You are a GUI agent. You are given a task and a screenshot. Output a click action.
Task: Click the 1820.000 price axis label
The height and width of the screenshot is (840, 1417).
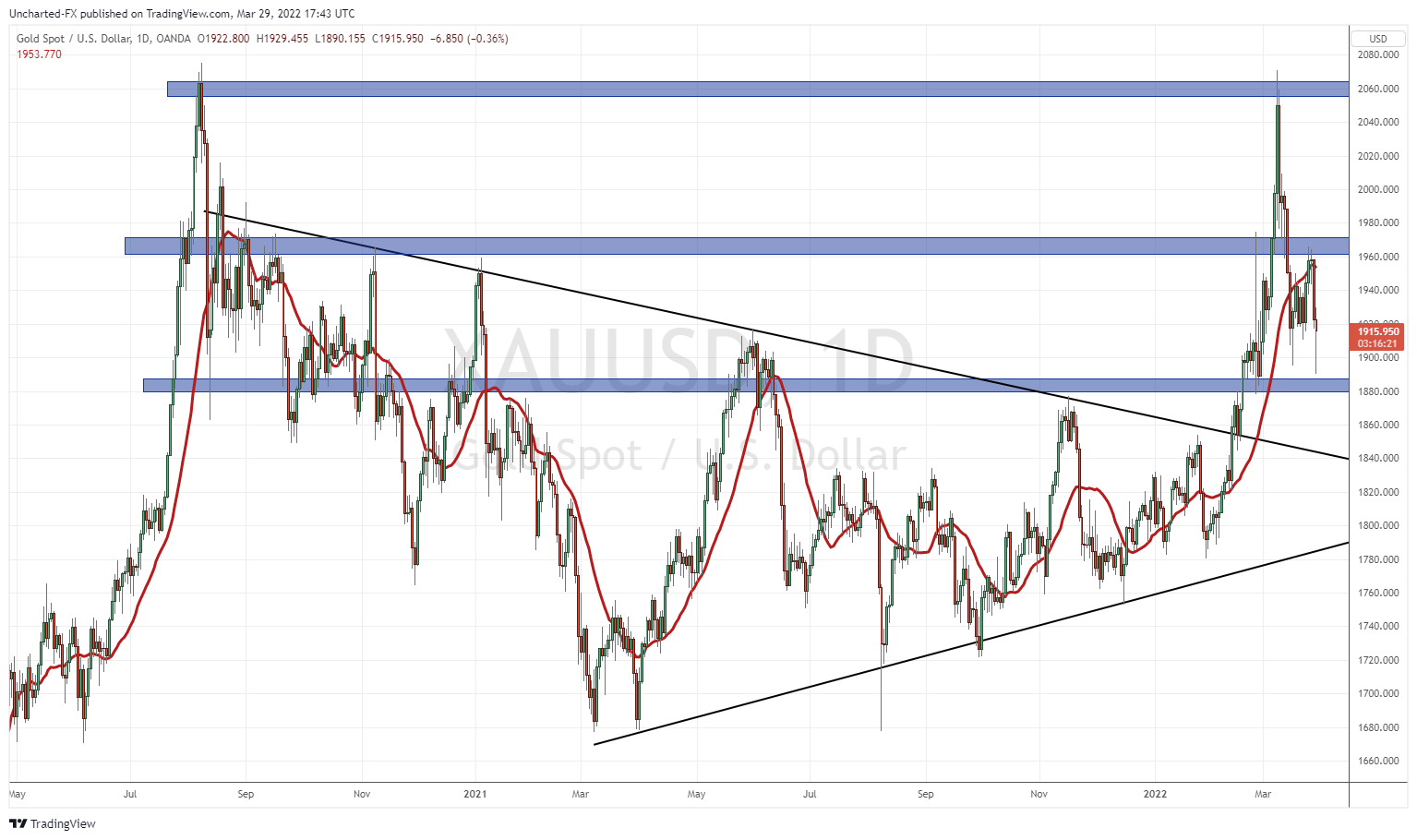point(1377,492)
